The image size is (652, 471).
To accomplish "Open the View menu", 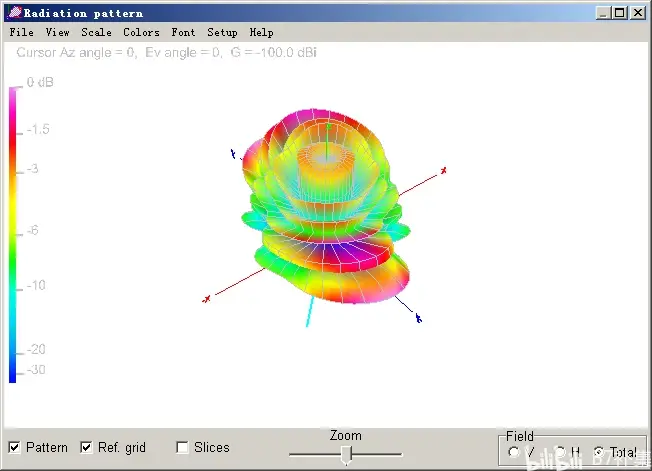I will point(57,32).
